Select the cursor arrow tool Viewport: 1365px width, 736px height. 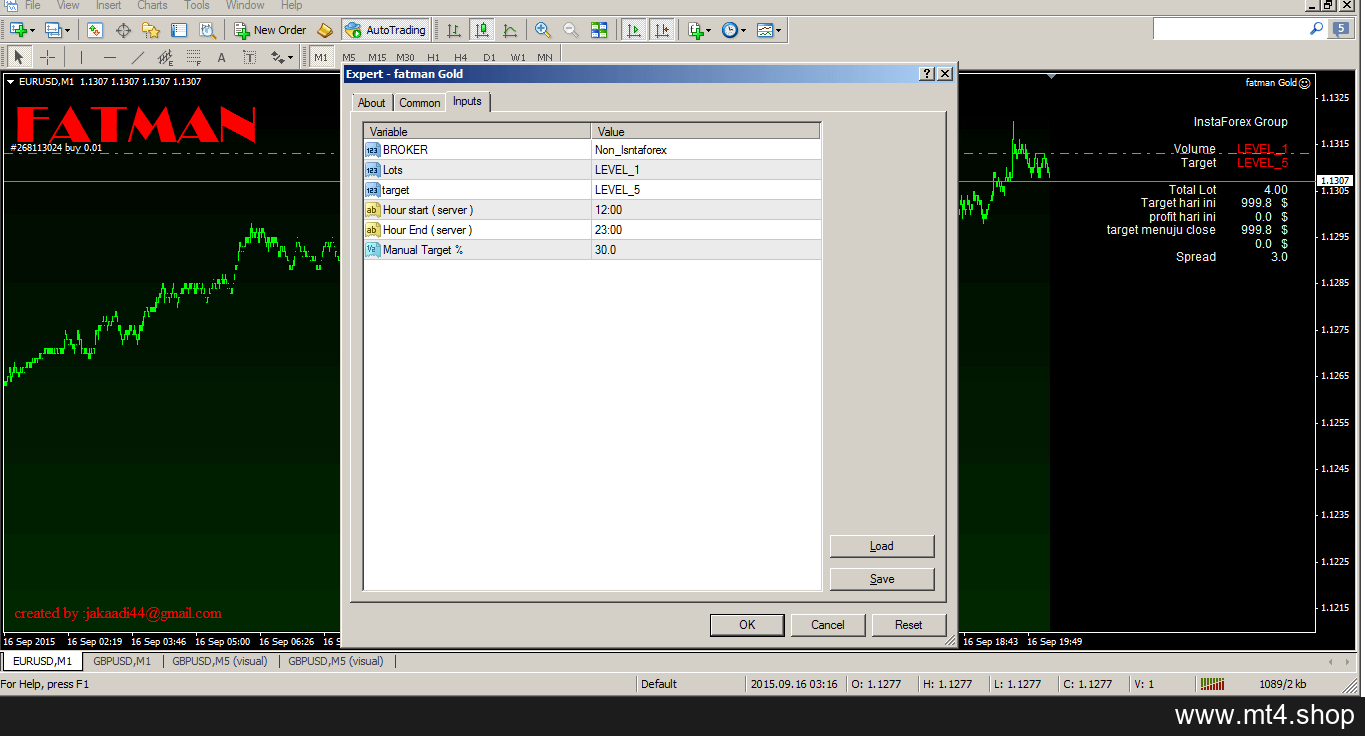click(x=19, y=57)
